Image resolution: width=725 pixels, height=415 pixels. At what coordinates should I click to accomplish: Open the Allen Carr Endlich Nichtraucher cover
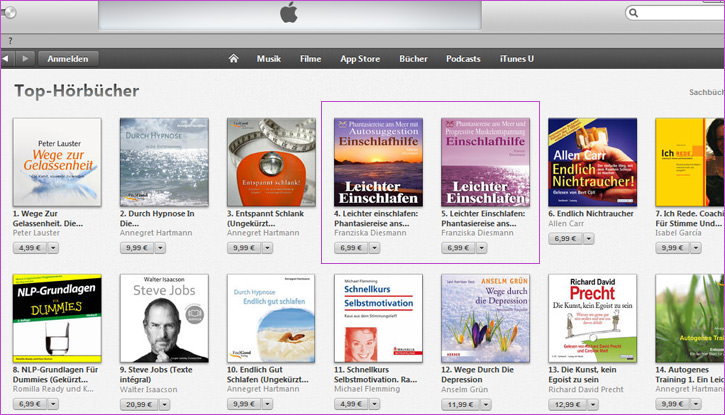(x=592, y=162)
